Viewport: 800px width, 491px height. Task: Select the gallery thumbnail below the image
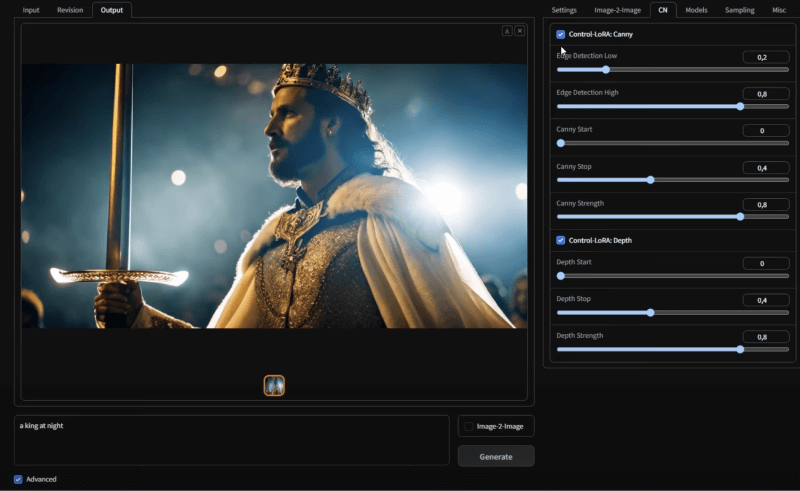click(274, 385)
